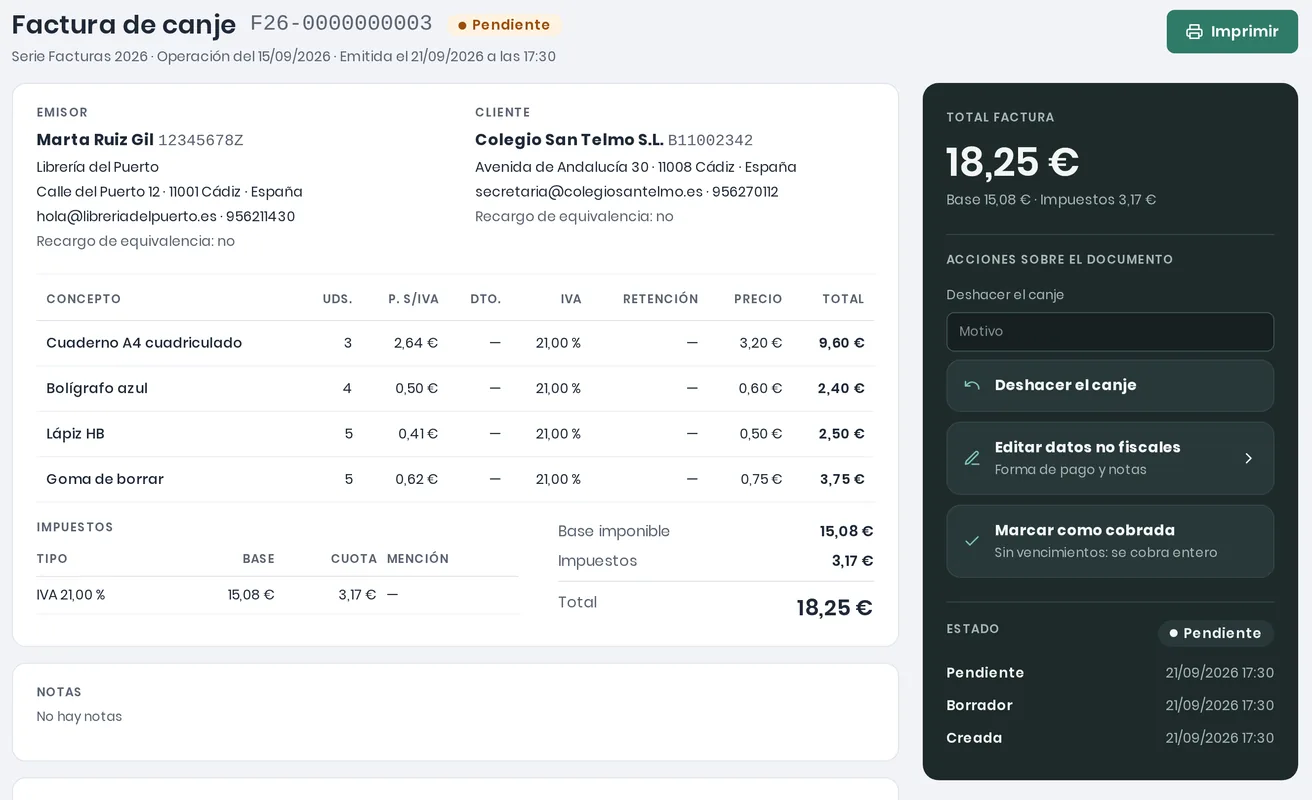Click the pencil icon in Editar datos no fiscales
The width and height of the screenshot is (1312, 800).
pos(972,458)
